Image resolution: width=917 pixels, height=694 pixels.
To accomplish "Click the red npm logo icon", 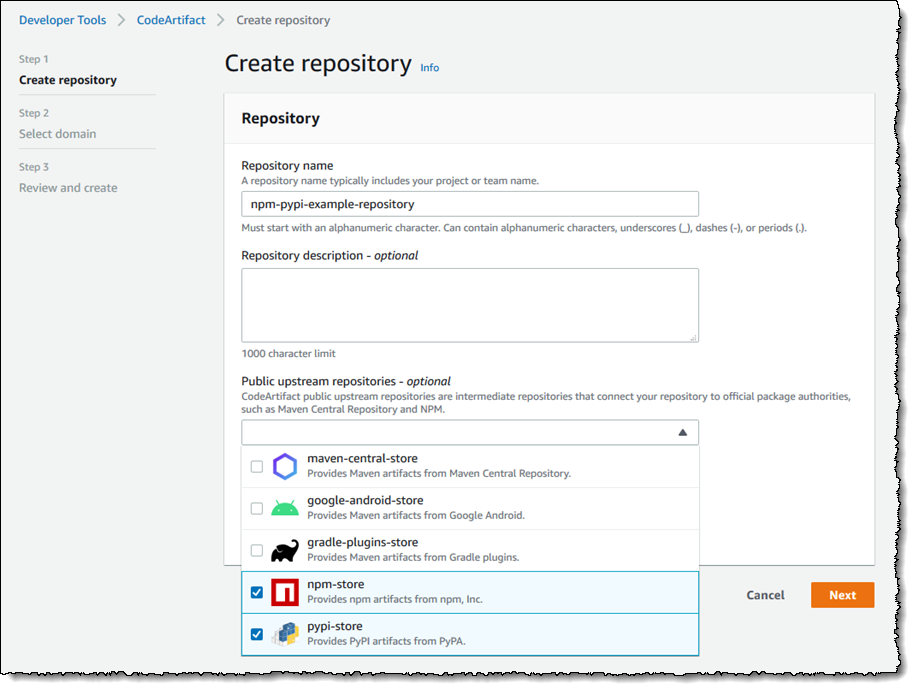I will (x=285, y=592).
